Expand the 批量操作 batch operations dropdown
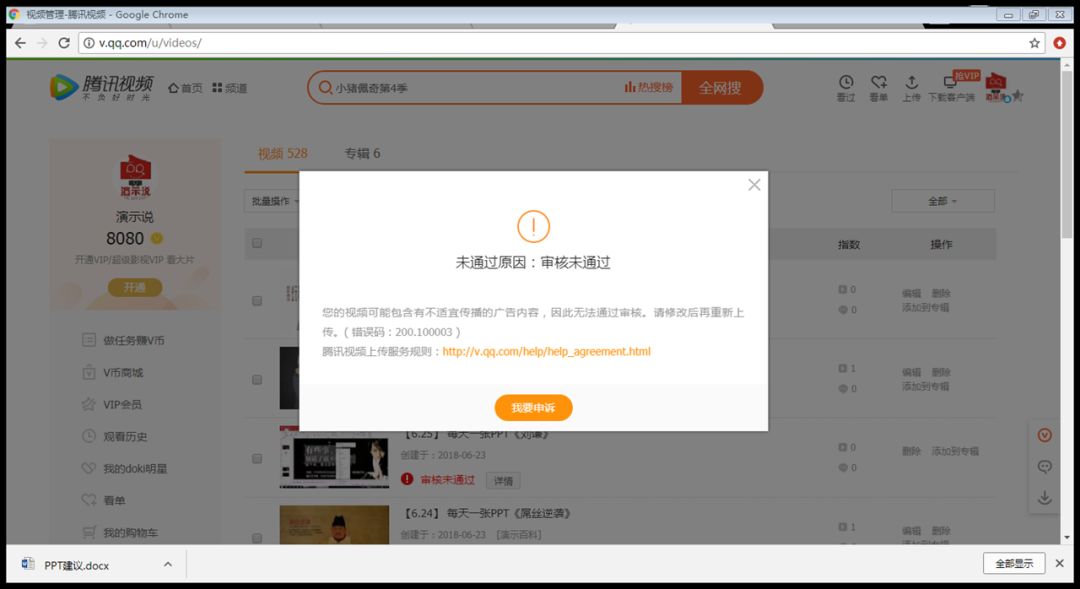The height and width of the screenshot is (589, 1080). (274, 201)
